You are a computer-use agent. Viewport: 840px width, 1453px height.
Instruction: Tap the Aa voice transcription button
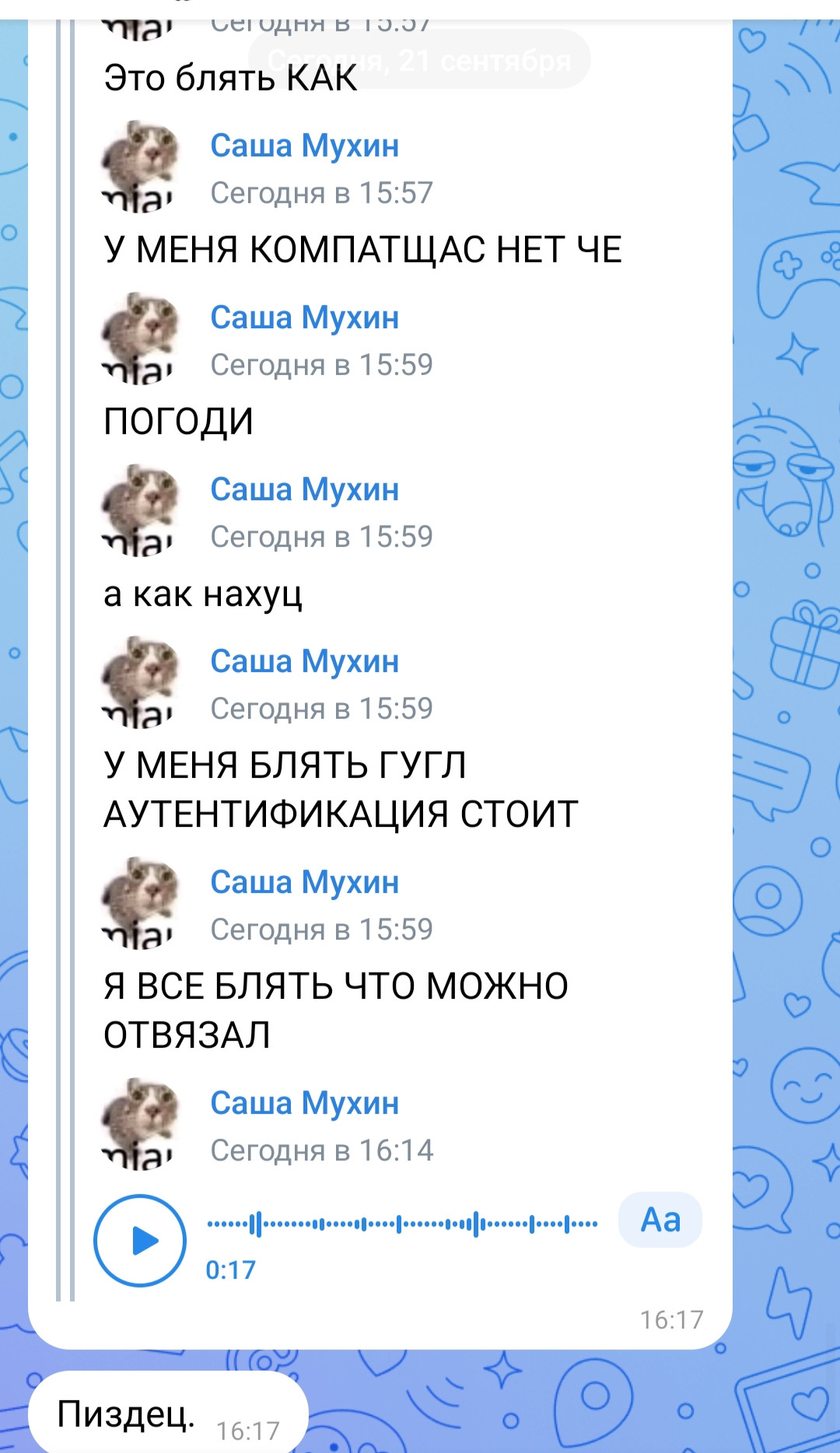pyautogui.click(x=660, y=1220)
